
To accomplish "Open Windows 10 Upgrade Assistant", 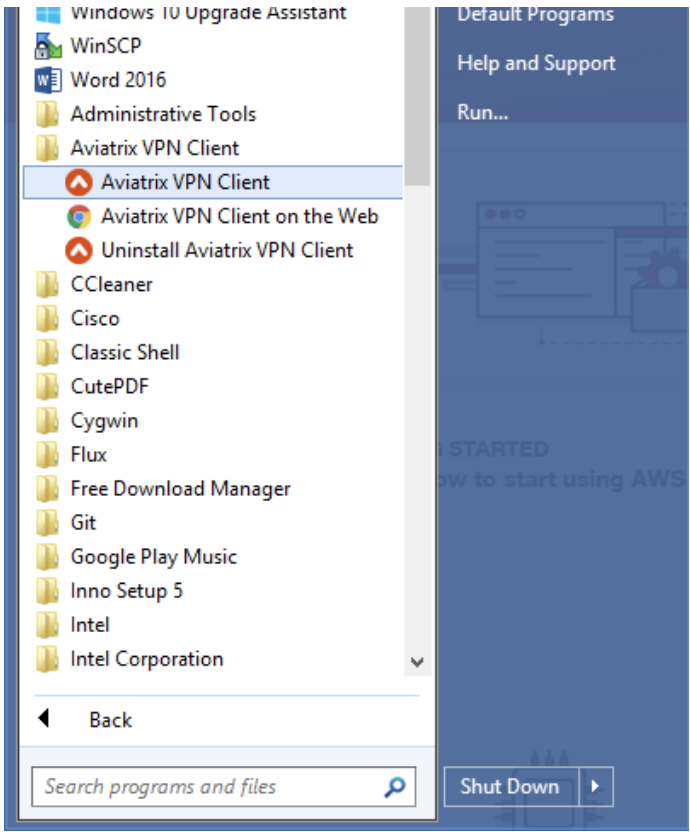I will [209, 13].
